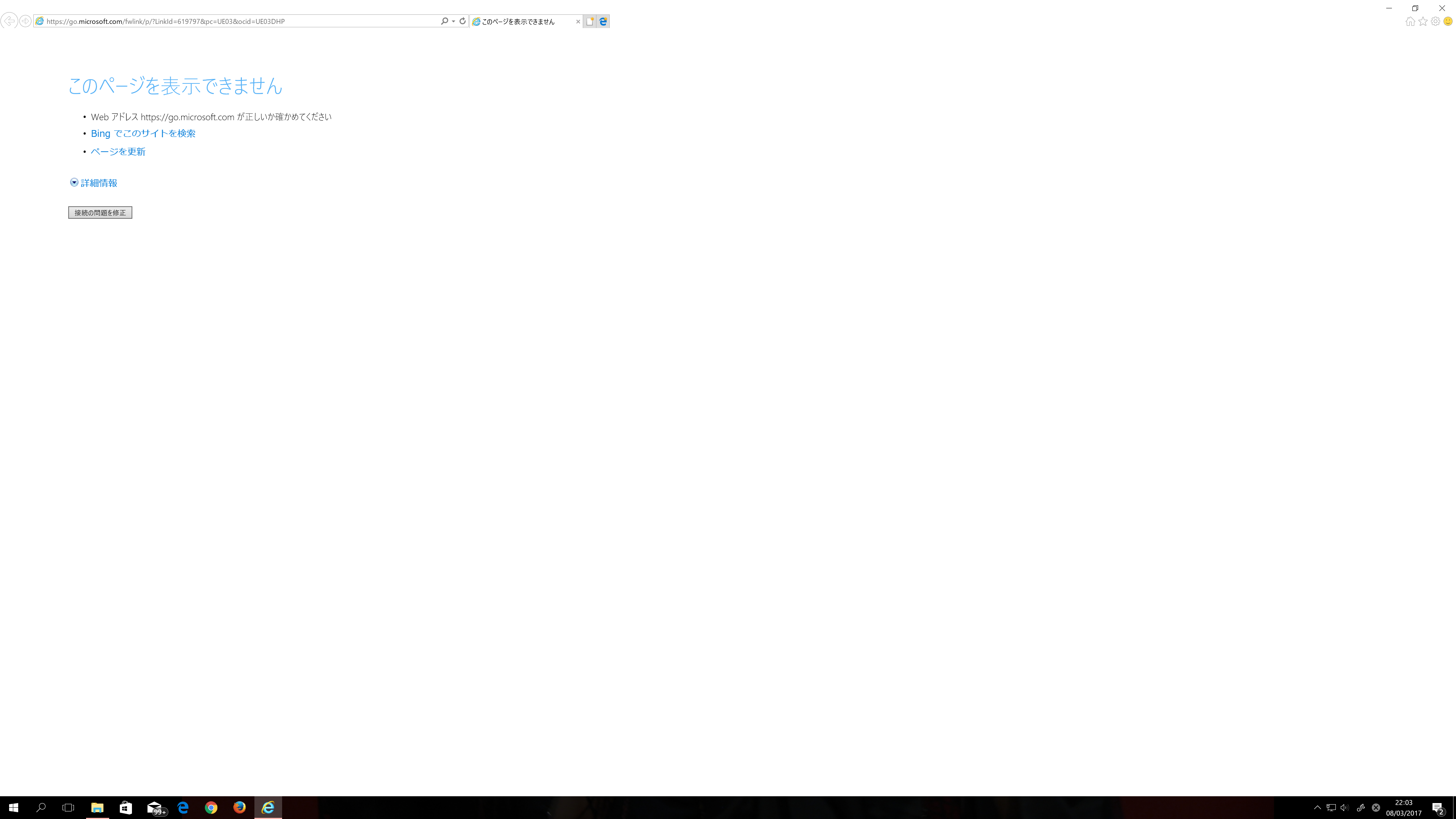Click inside the URL address field
1456x819 pixels.
[237, 22]
